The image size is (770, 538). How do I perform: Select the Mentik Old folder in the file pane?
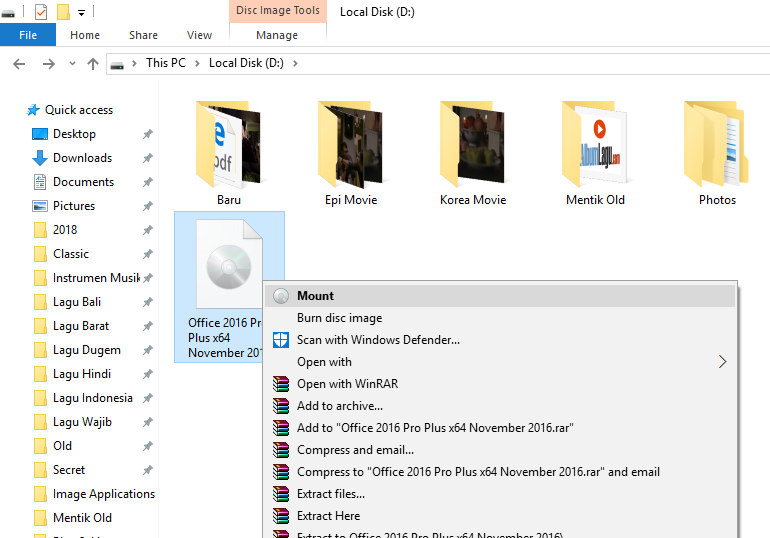coord(595,153)
